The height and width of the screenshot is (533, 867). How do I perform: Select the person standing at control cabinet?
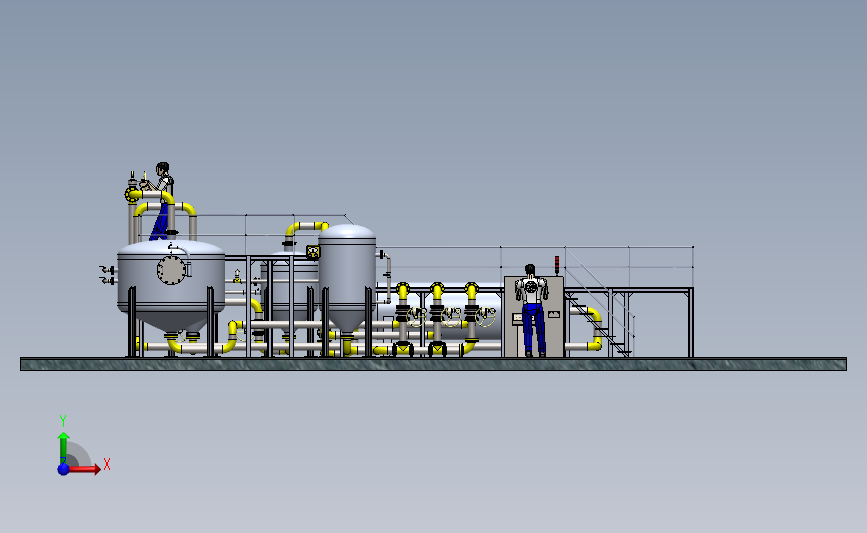[x=531, y=310]
